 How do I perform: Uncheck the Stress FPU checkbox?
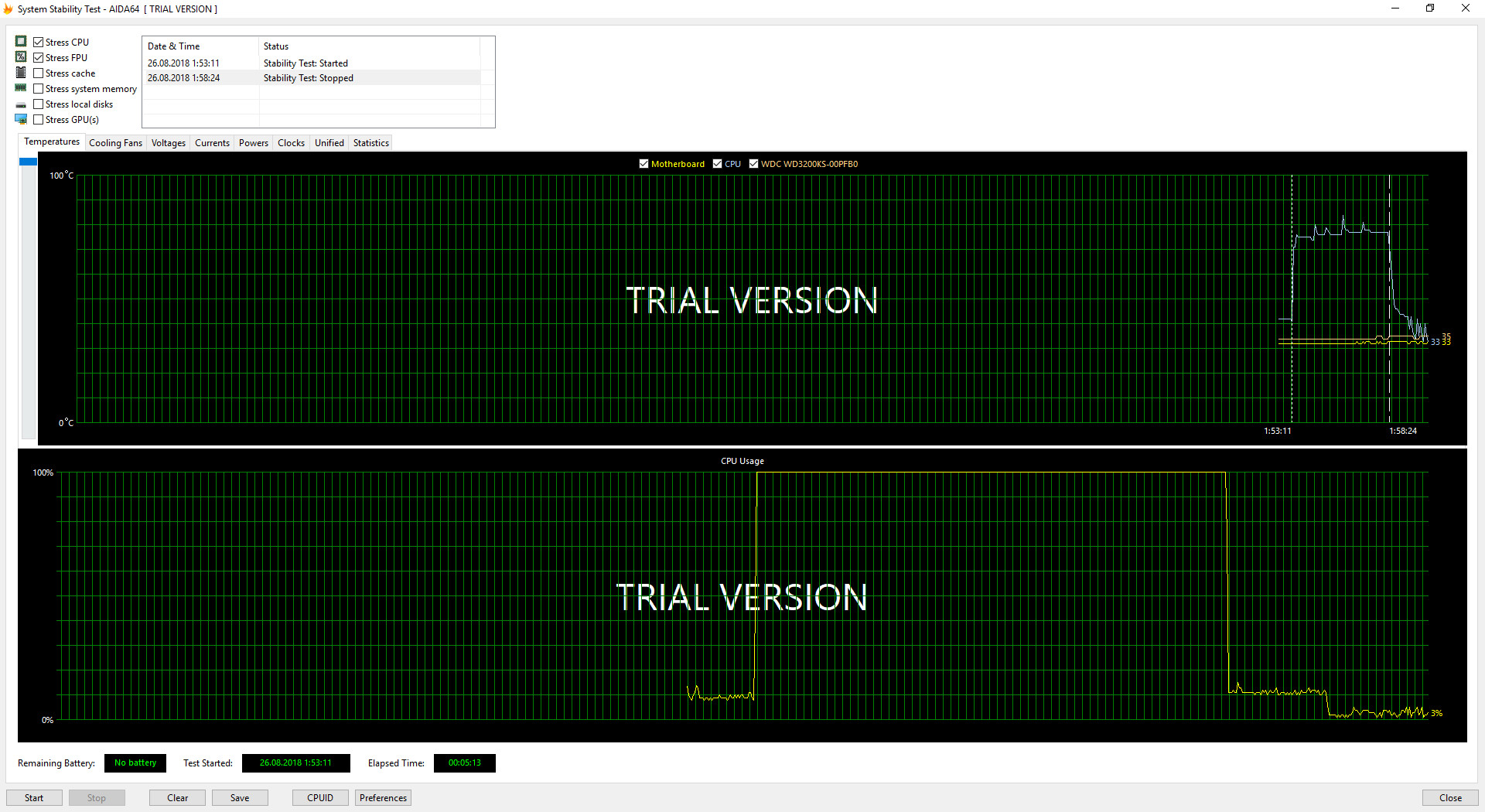[x=38, y=58]
